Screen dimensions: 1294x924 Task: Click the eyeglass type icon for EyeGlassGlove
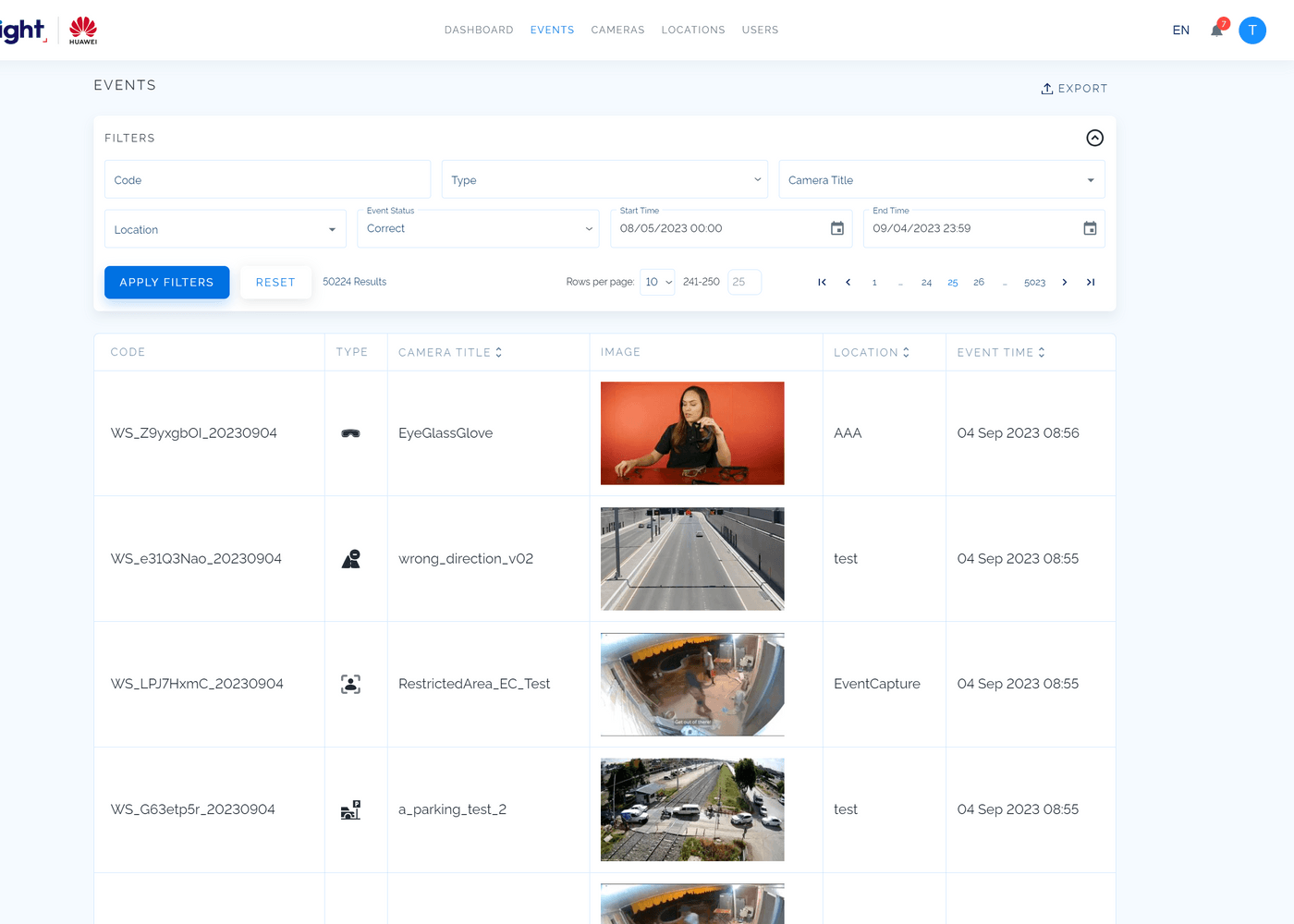(x=350, y=433)
